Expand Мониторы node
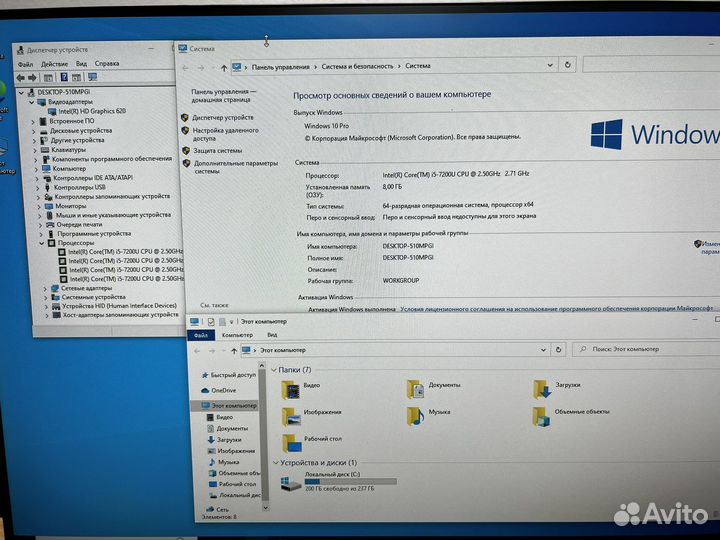 click(38, 207)
